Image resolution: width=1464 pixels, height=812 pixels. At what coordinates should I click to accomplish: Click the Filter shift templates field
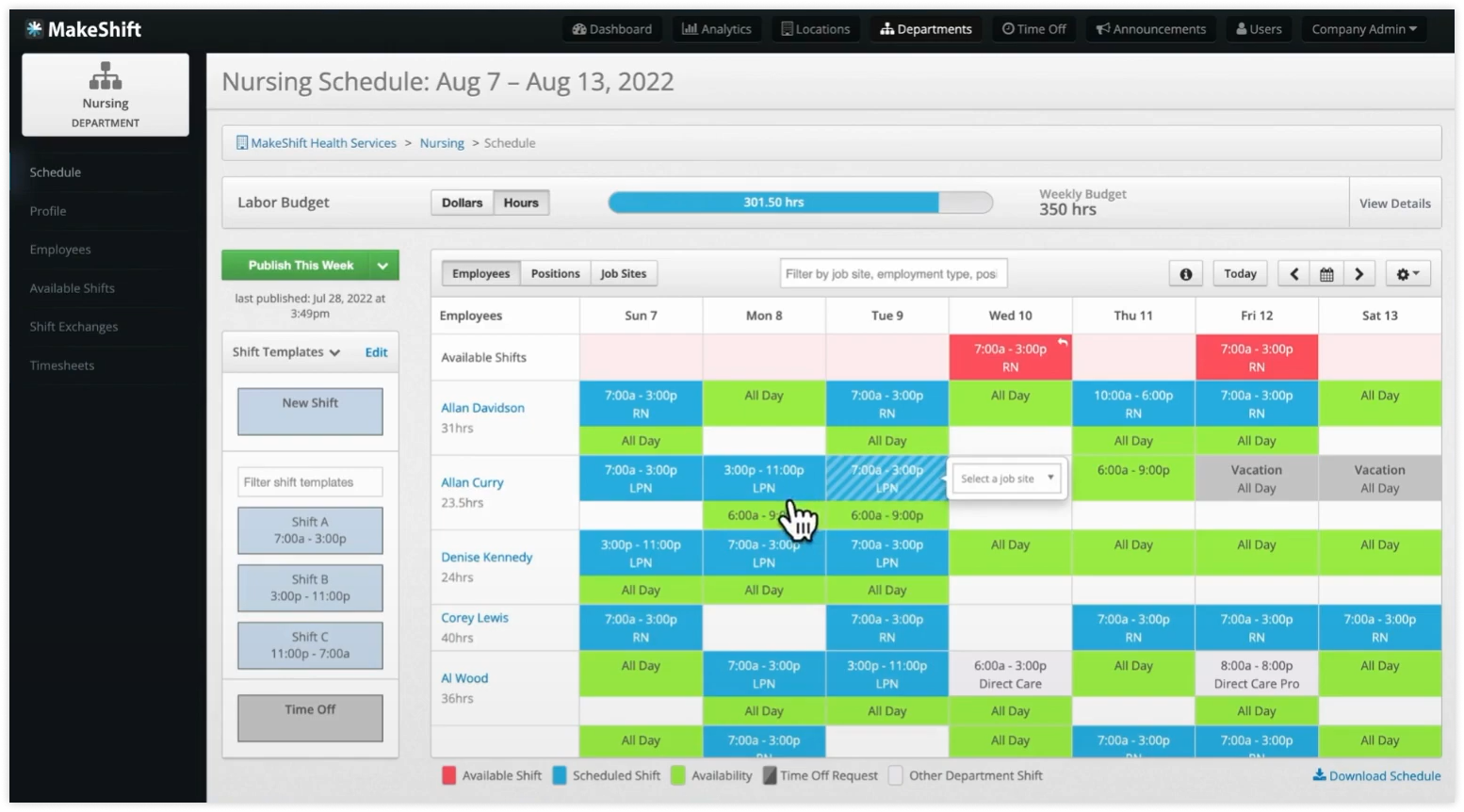coord(310,482)
